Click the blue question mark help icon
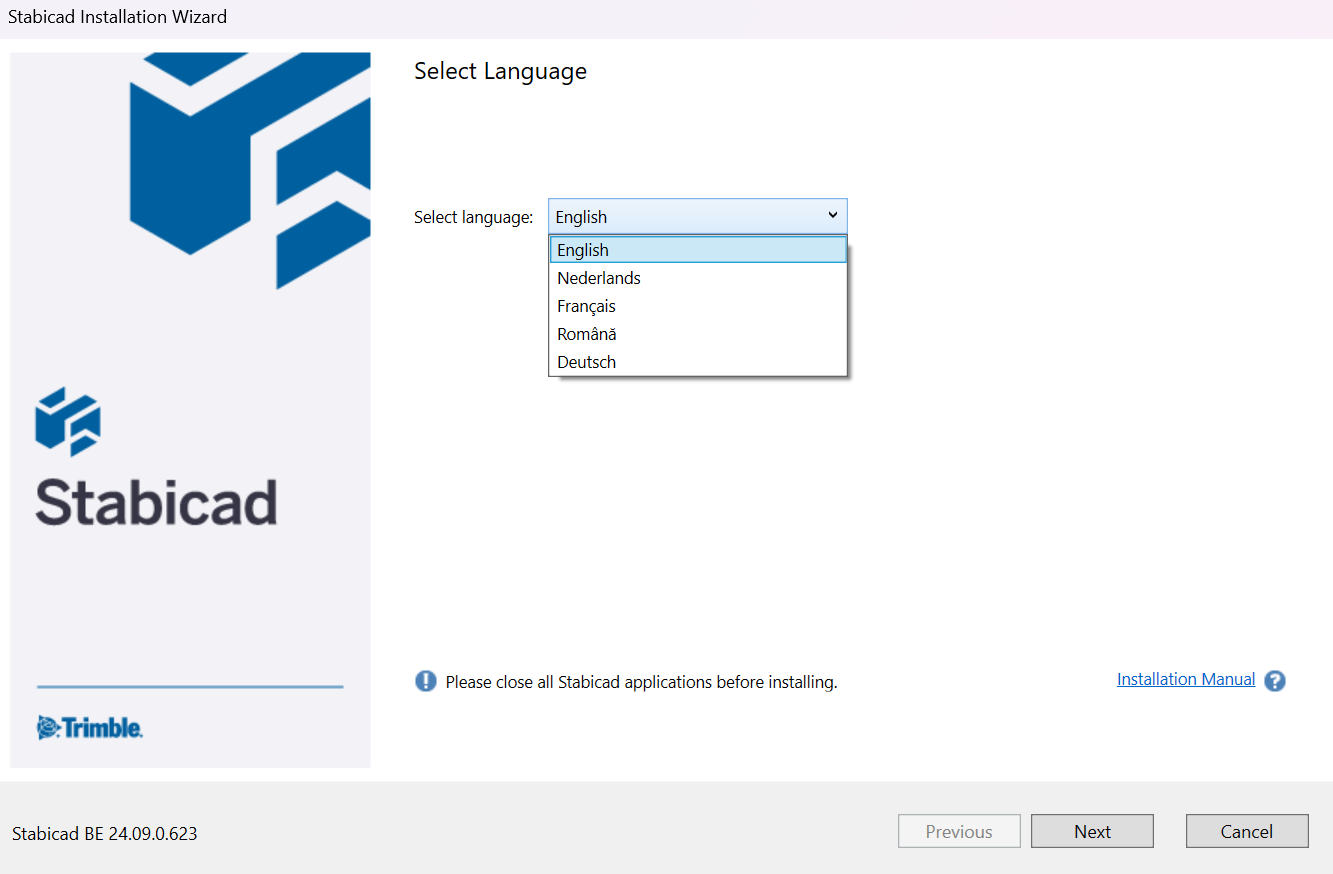 click(1275, 681)
